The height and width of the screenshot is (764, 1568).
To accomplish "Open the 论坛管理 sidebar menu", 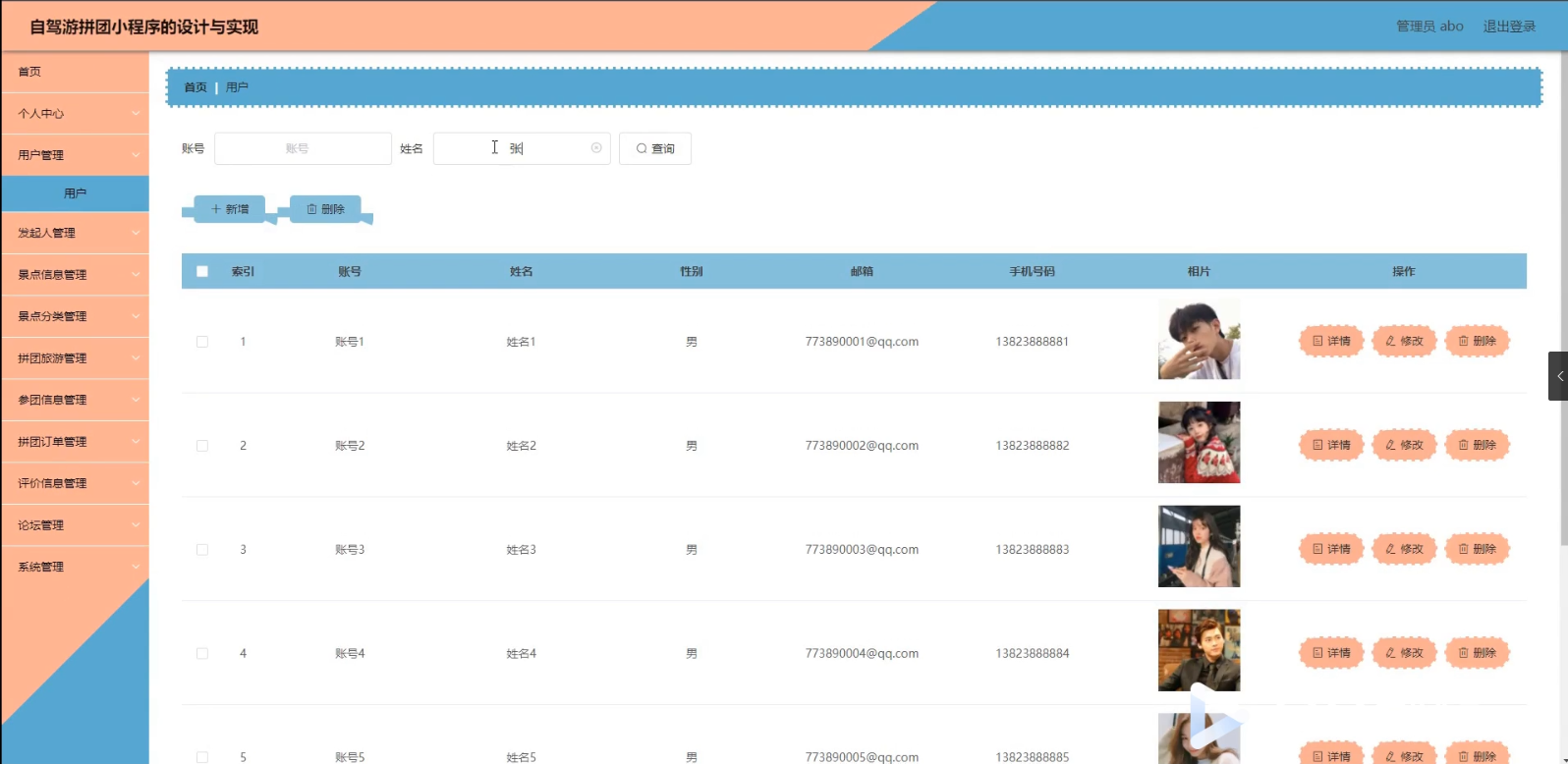I will click(x=75, y=525).
